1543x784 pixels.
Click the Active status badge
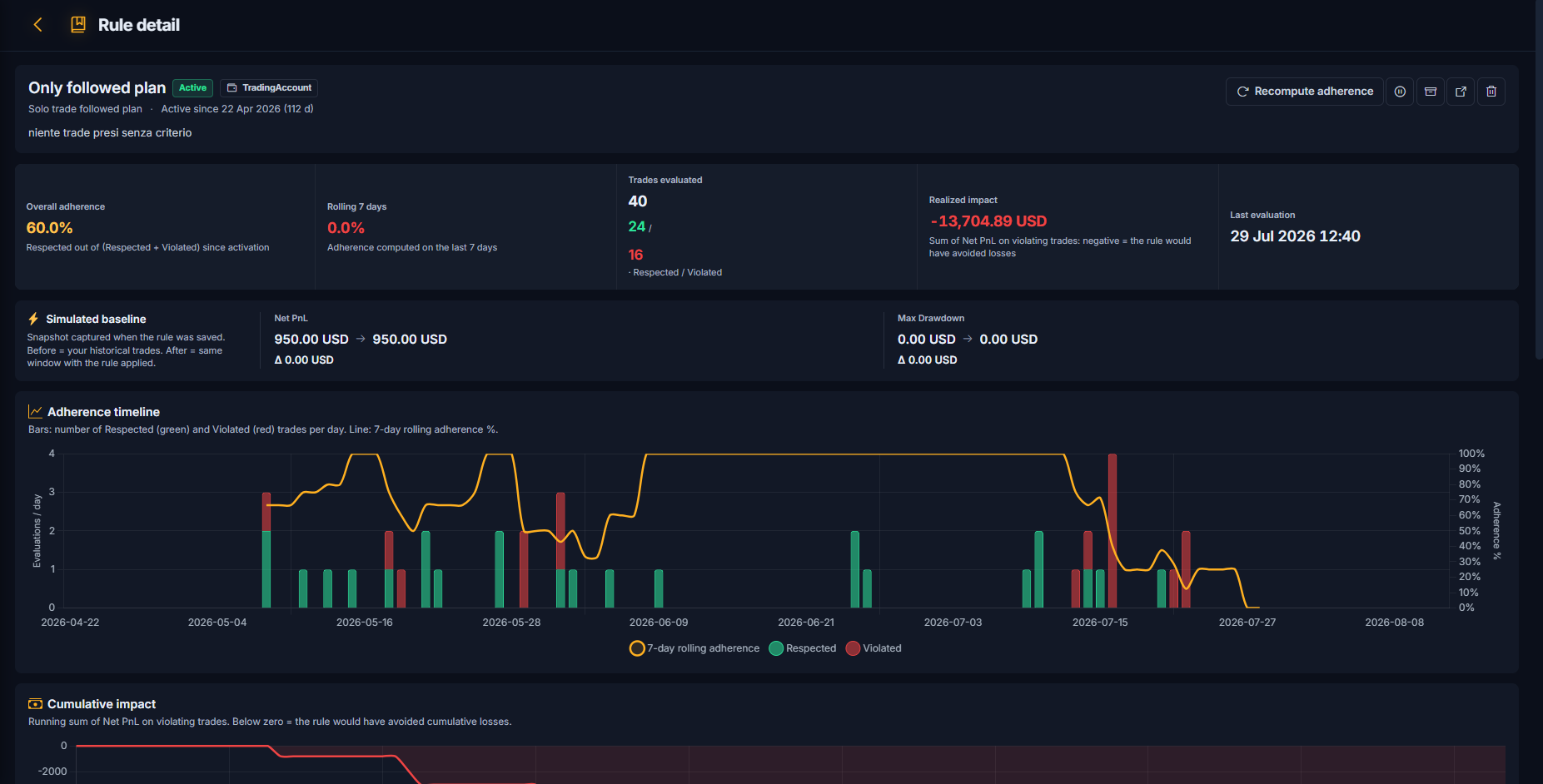pos(192,87)
